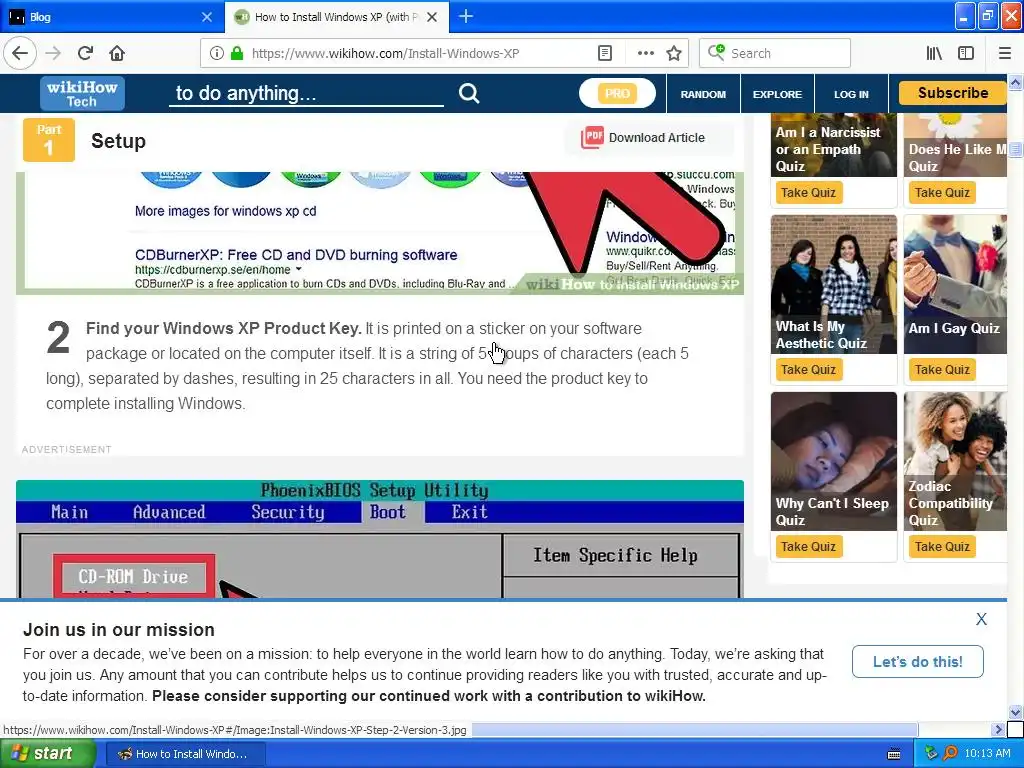
Task: Click the page scrollbar down arrow
Action: [1015, 712]
